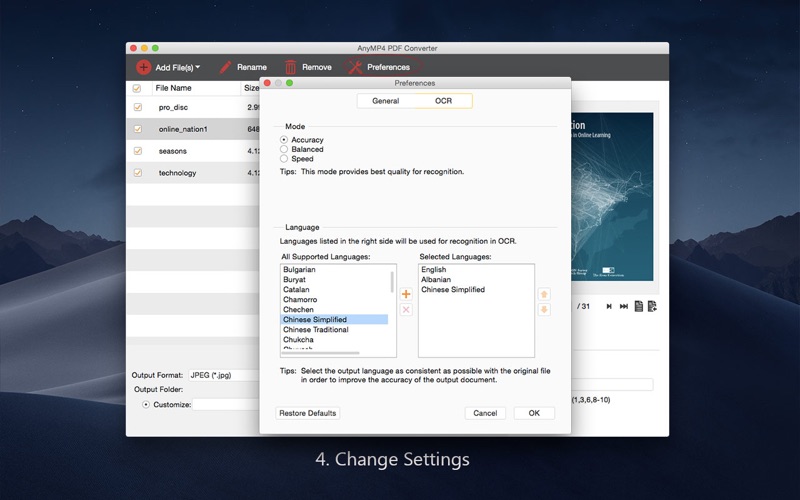
Task: Click the Customize output folder path field
Action: (x=226, y=404)
